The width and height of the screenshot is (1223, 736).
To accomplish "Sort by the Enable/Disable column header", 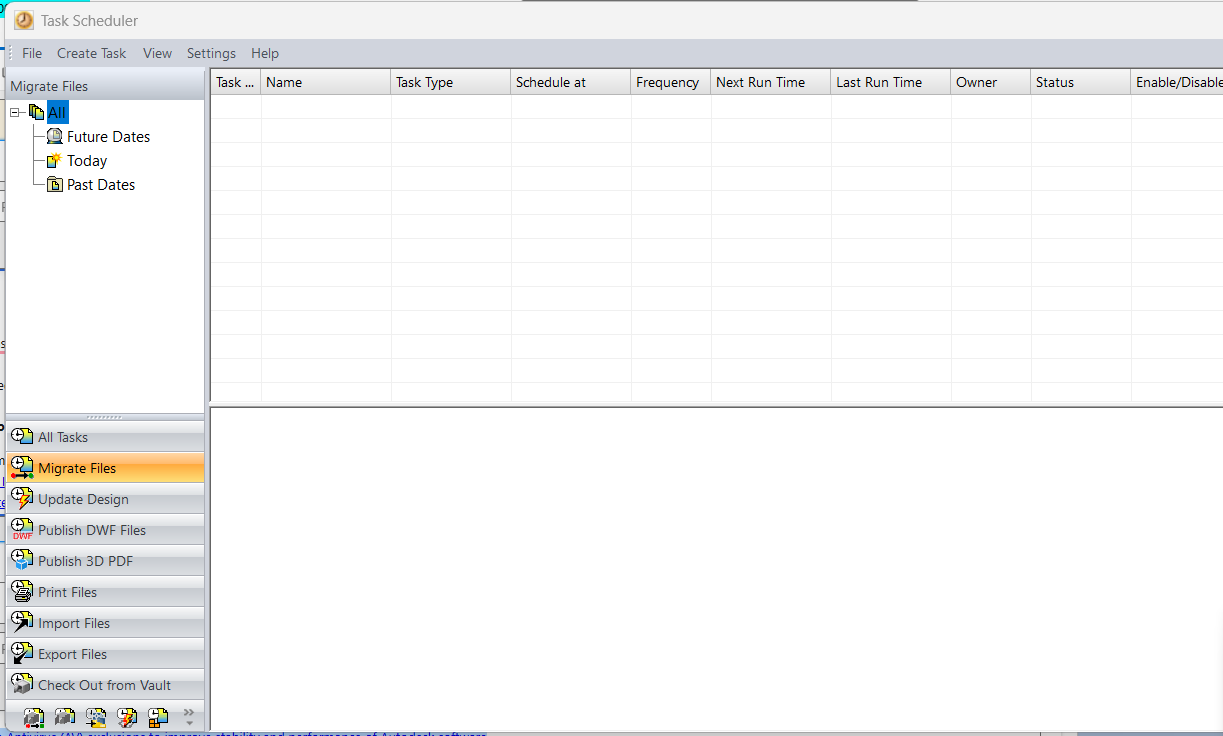I will [x=1178, y=82].
